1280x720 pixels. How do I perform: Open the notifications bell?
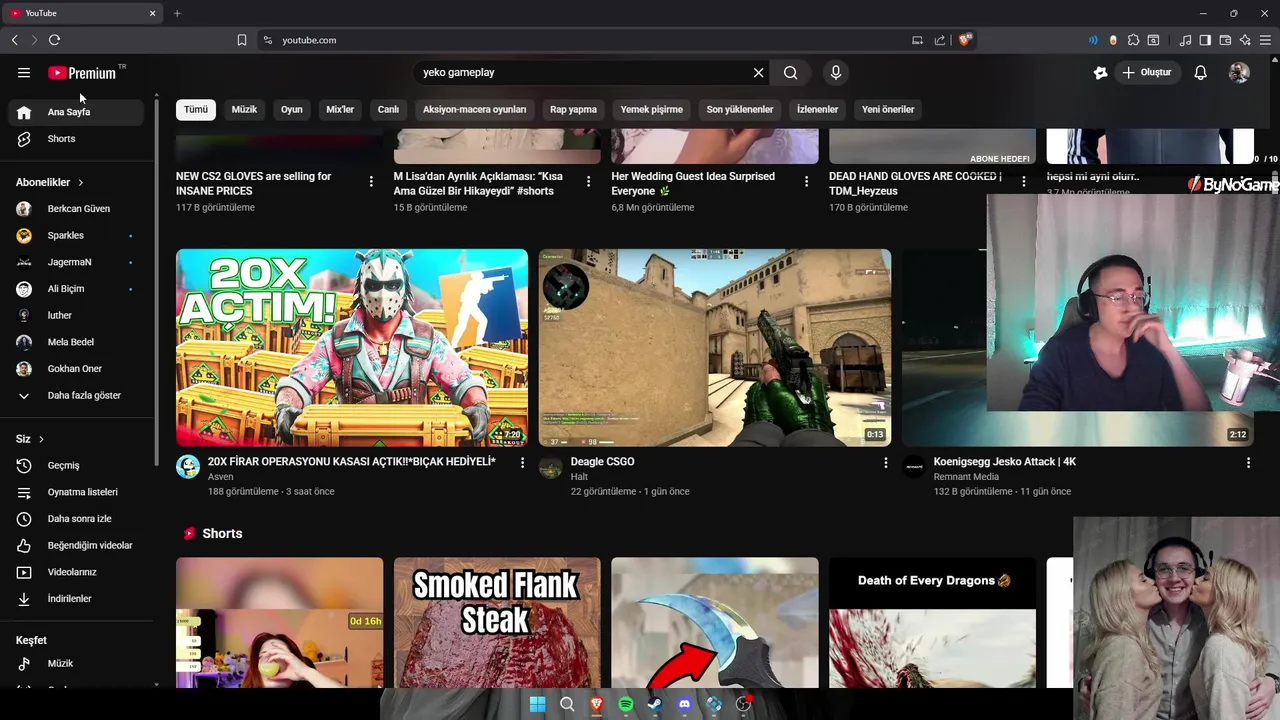(x=1201, y=72)
